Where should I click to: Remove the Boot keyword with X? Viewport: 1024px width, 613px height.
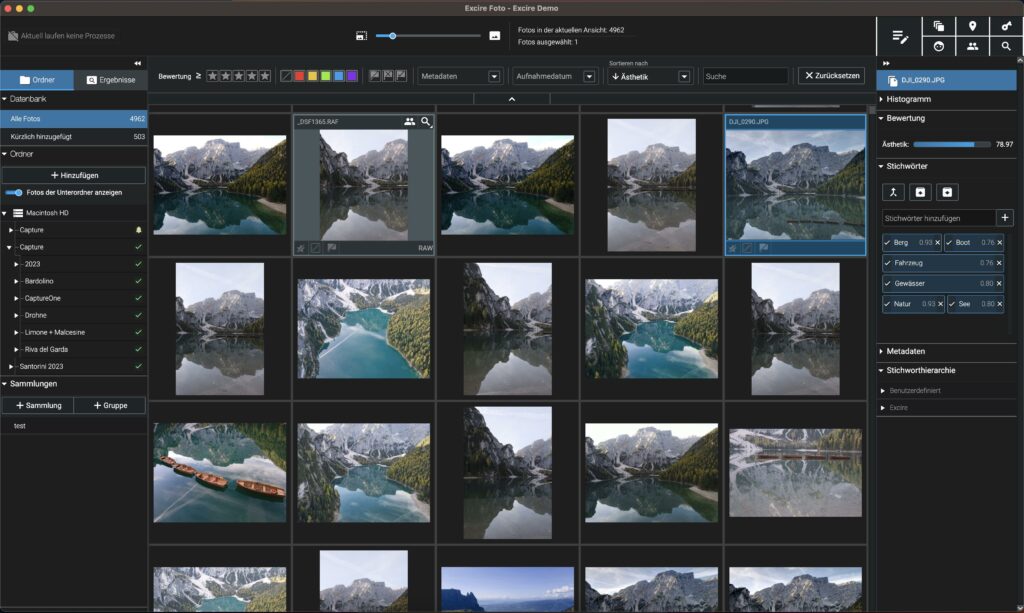click(999, 243)
